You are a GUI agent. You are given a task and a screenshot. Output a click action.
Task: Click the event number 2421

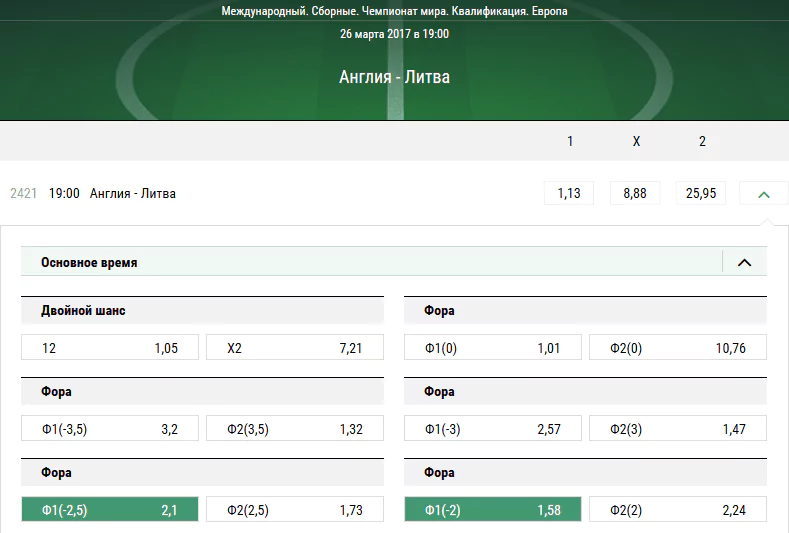23,194
